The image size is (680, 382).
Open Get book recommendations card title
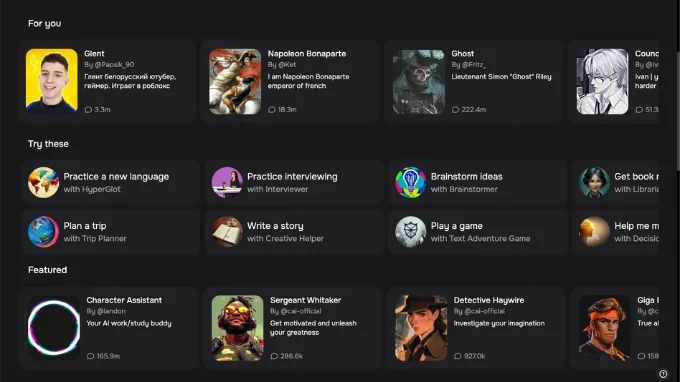[636, 176]
